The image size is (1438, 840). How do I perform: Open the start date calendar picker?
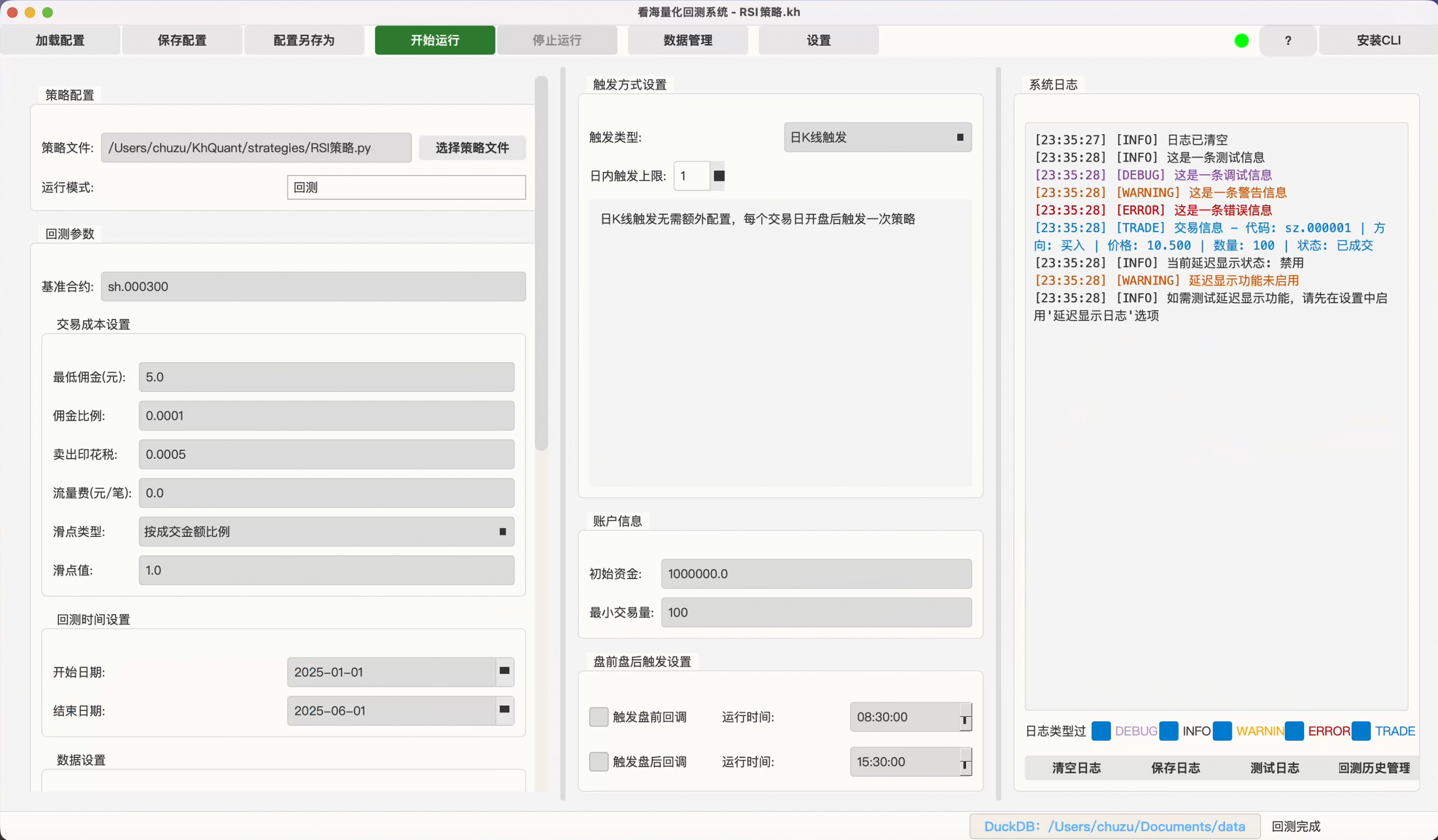click(x=504, y=671)
